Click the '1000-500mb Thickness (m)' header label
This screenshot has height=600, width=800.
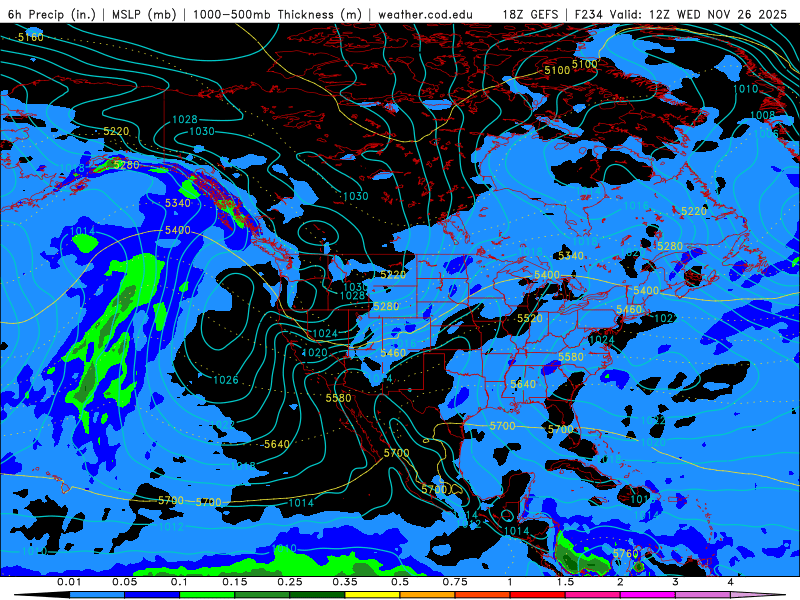click(277, 14)
